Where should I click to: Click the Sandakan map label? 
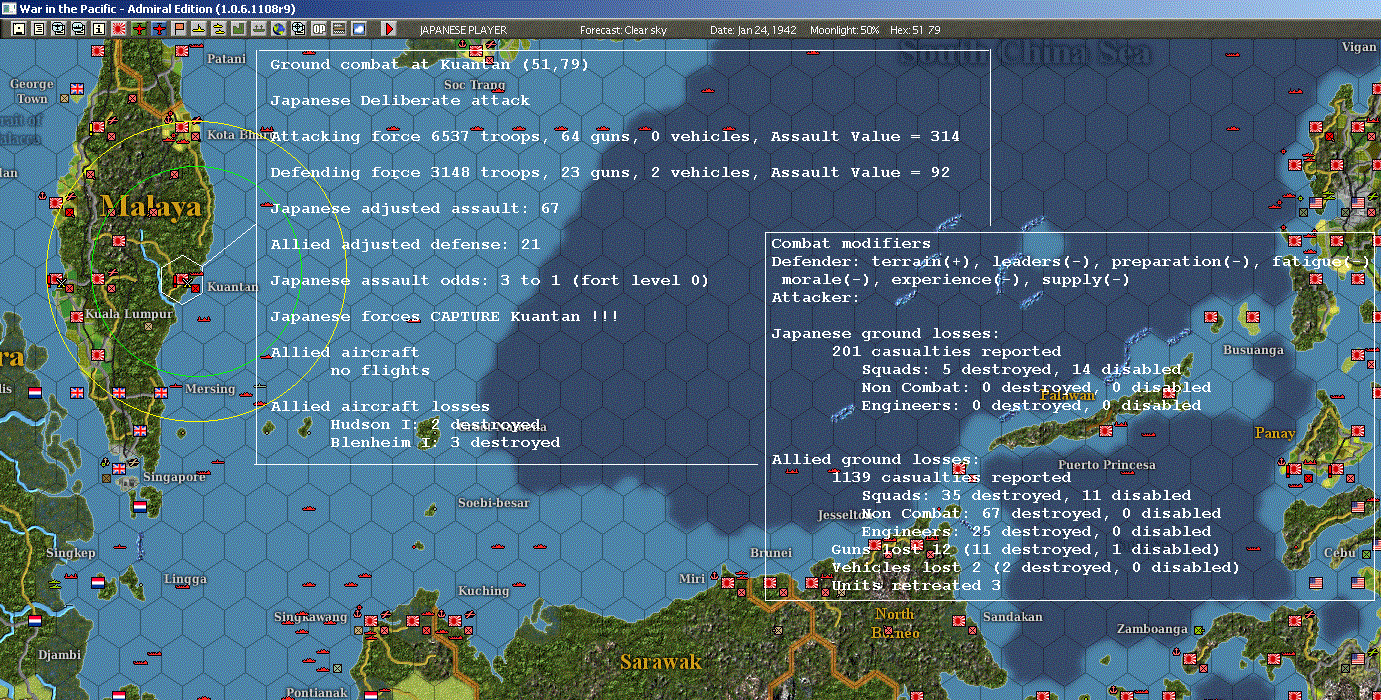point(1012,618)
